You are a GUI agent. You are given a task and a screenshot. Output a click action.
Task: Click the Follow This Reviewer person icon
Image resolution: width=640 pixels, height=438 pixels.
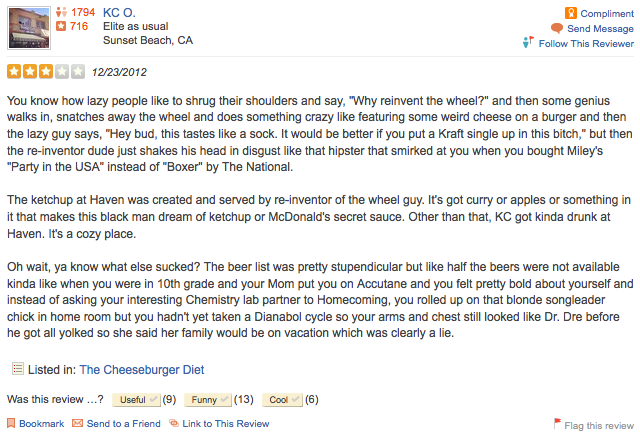528,43
